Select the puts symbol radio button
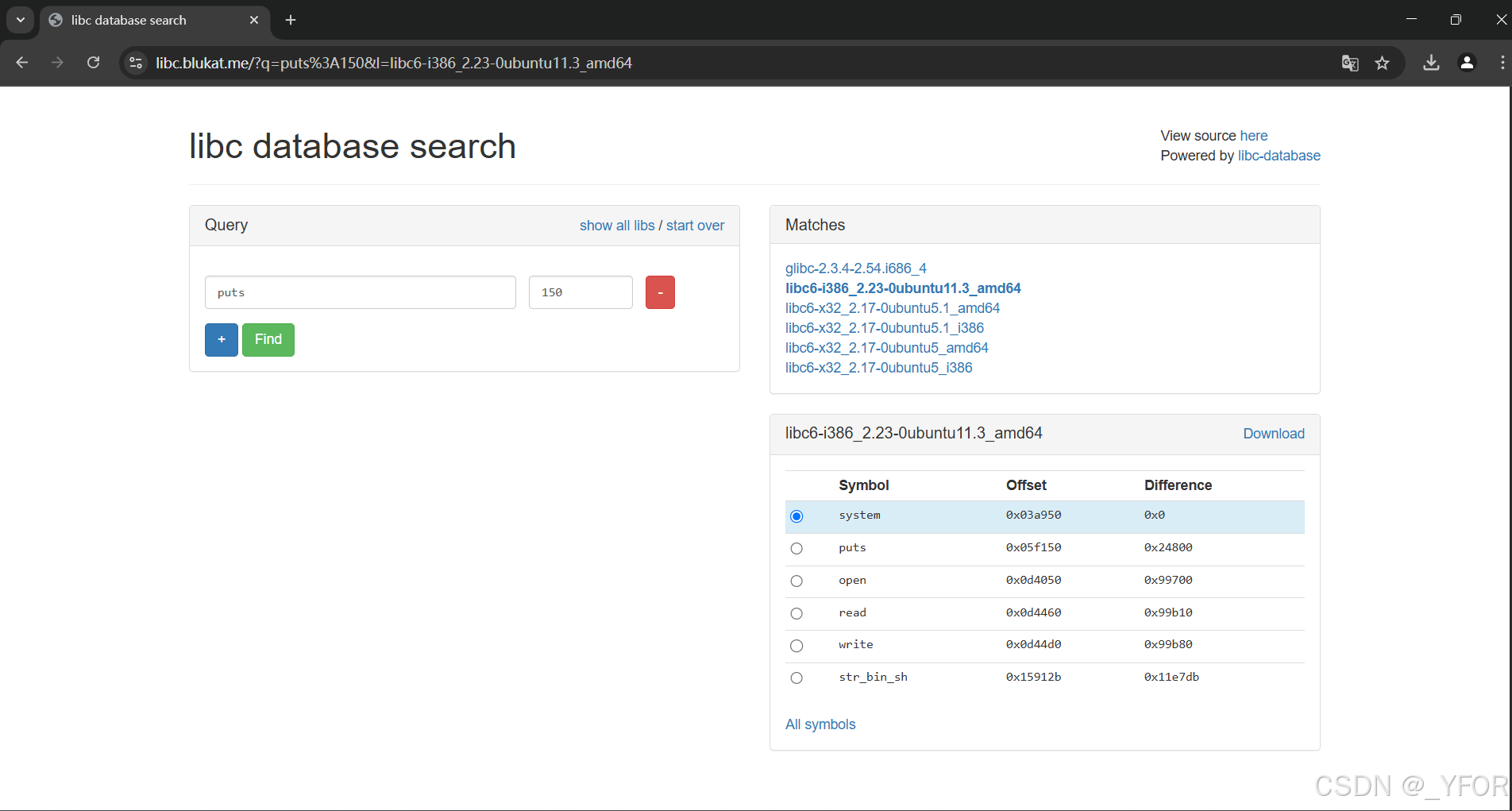 [x=796, y=548]
